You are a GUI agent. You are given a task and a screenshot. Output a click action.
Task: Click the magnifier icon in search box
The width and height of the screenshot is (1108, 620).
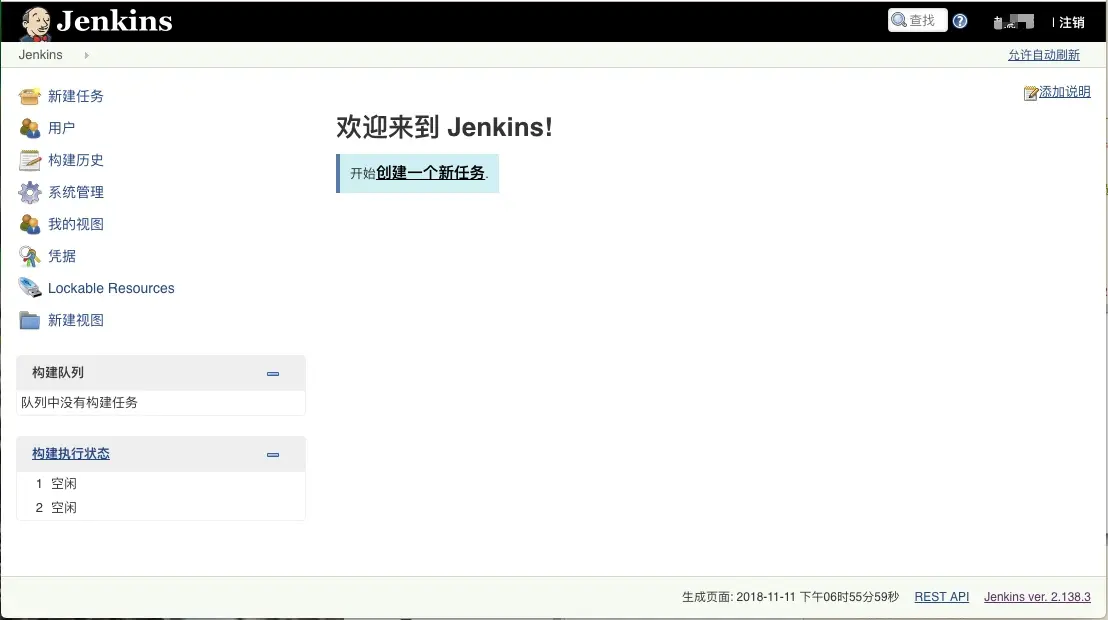(899, 20)
